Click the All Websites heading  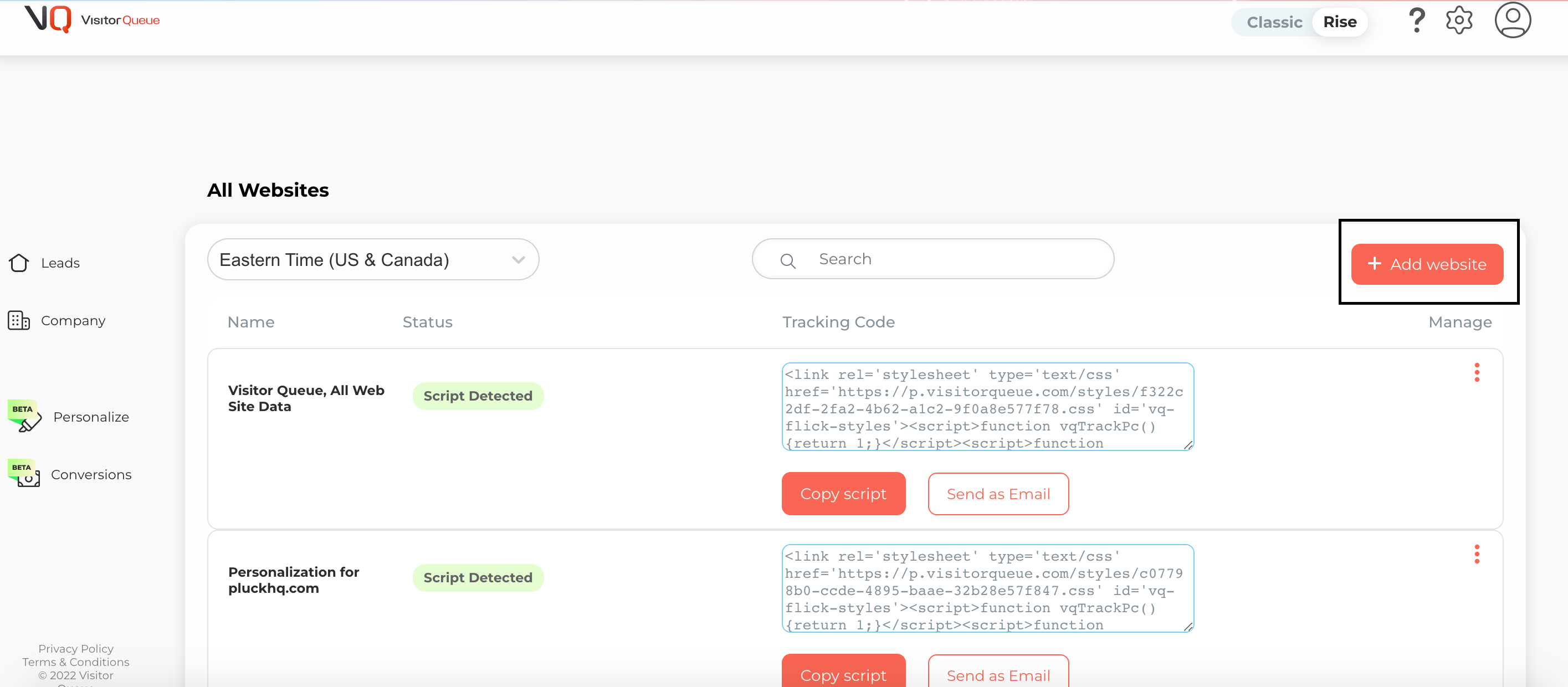268,190
